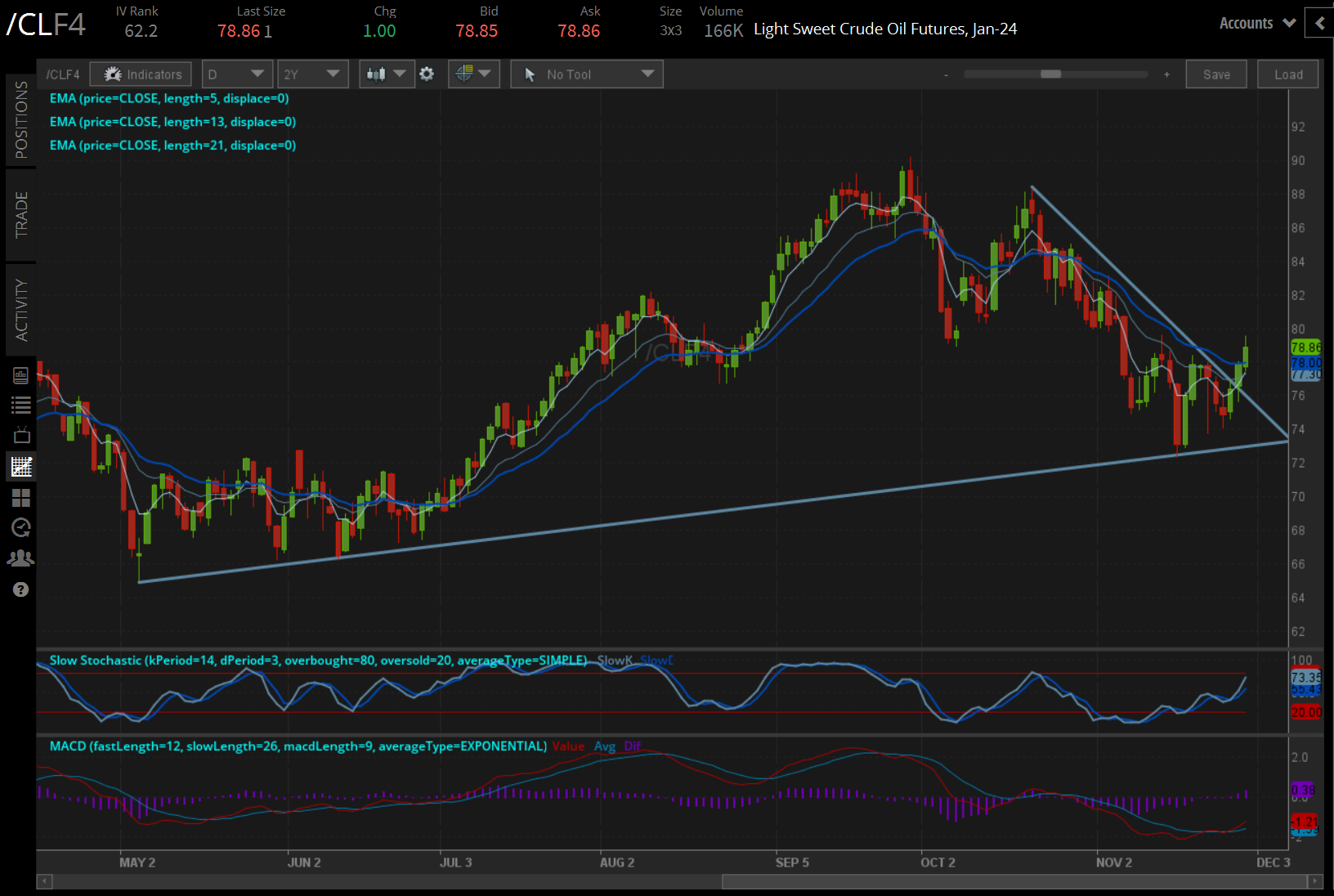The image size is (1334, 896).
Task: Click the clock history icon
Action: point(21,527)
